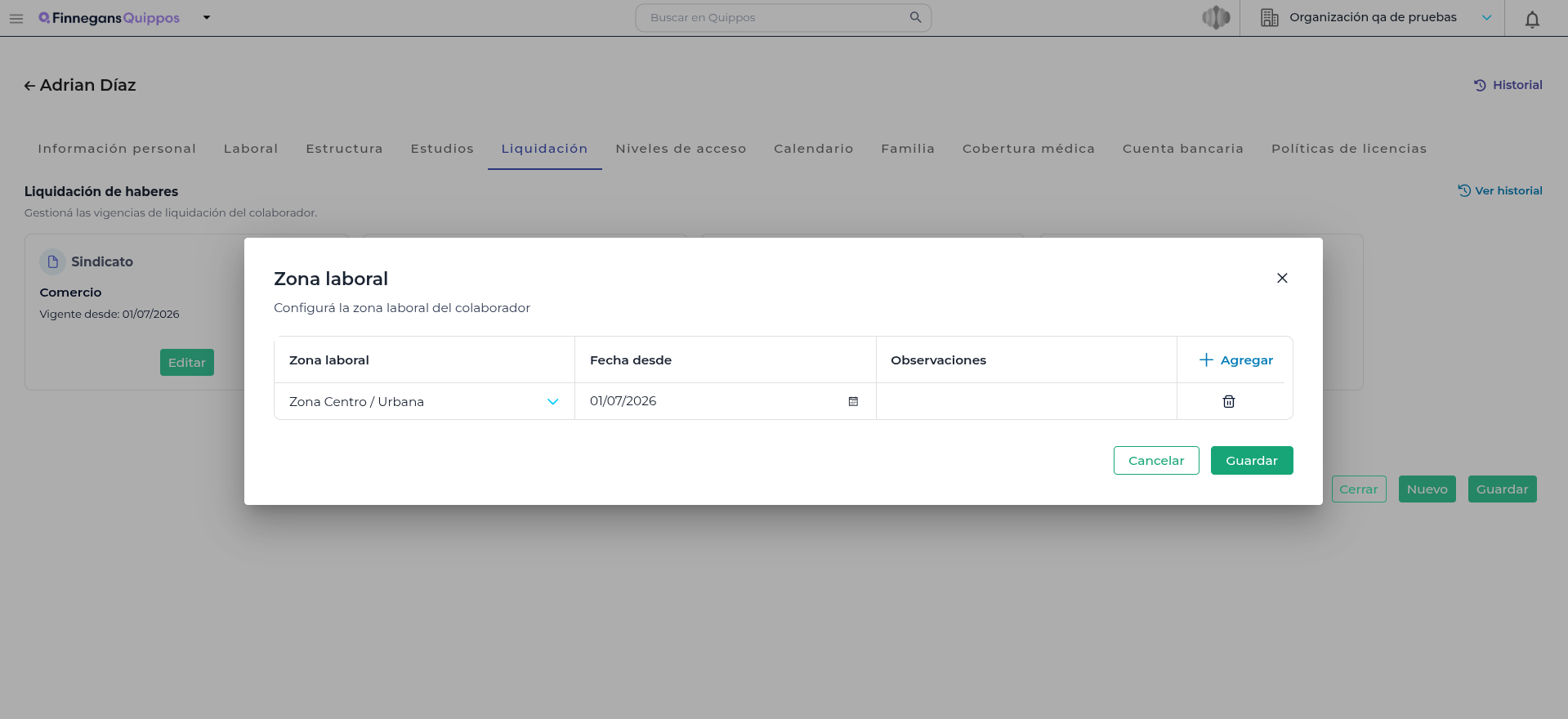Click the organization building icon
The height and width of the screenshot is (719, 1568).
(1269, 18)
